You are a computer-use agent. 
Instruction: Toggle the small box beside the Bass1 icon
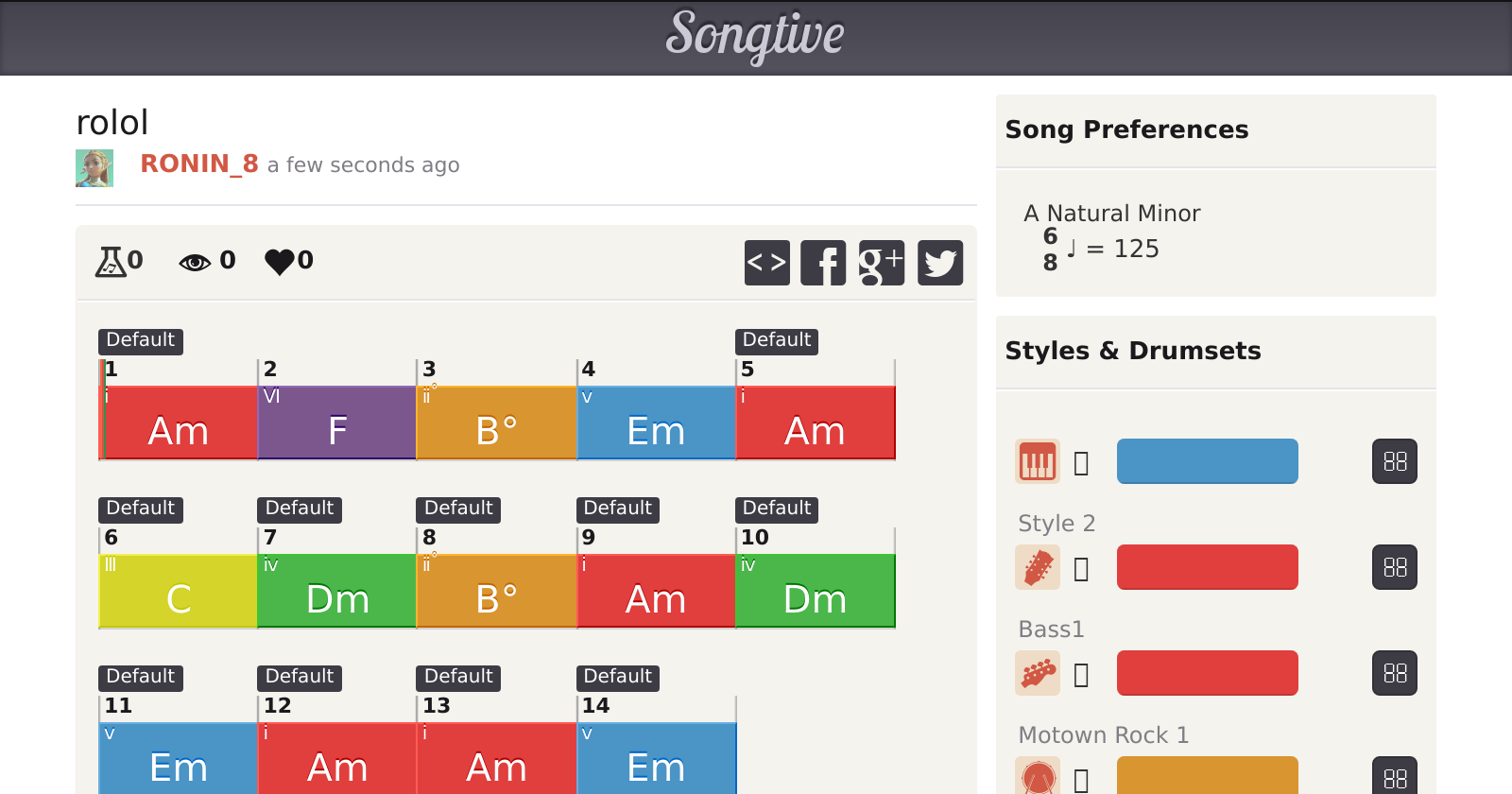(x=1082, y=675)
